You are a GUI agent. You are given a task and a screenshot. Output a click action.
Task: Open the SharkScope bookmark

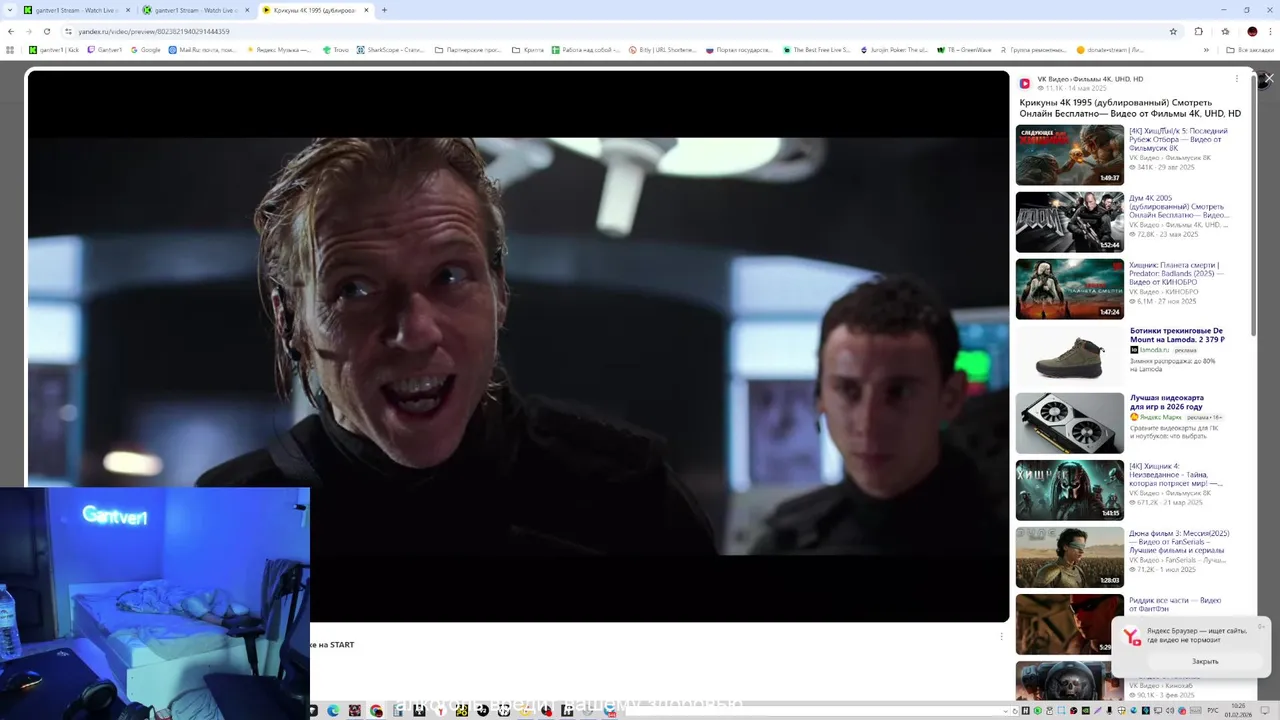coord(391,49)
